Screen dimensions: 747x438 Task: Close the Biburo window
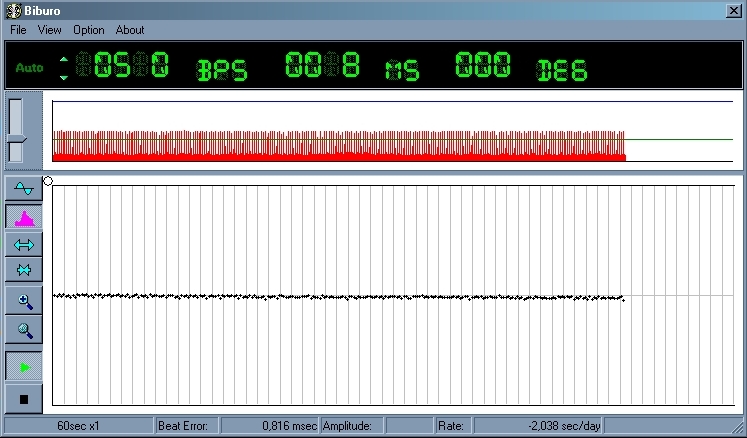coord(732,10)
